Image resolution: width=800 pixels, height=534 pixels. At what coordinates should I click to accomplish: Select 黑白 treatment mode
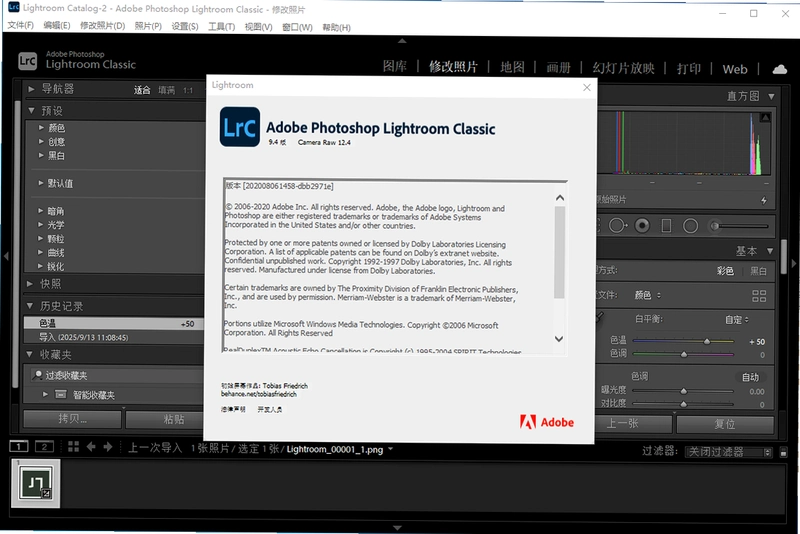758,271
